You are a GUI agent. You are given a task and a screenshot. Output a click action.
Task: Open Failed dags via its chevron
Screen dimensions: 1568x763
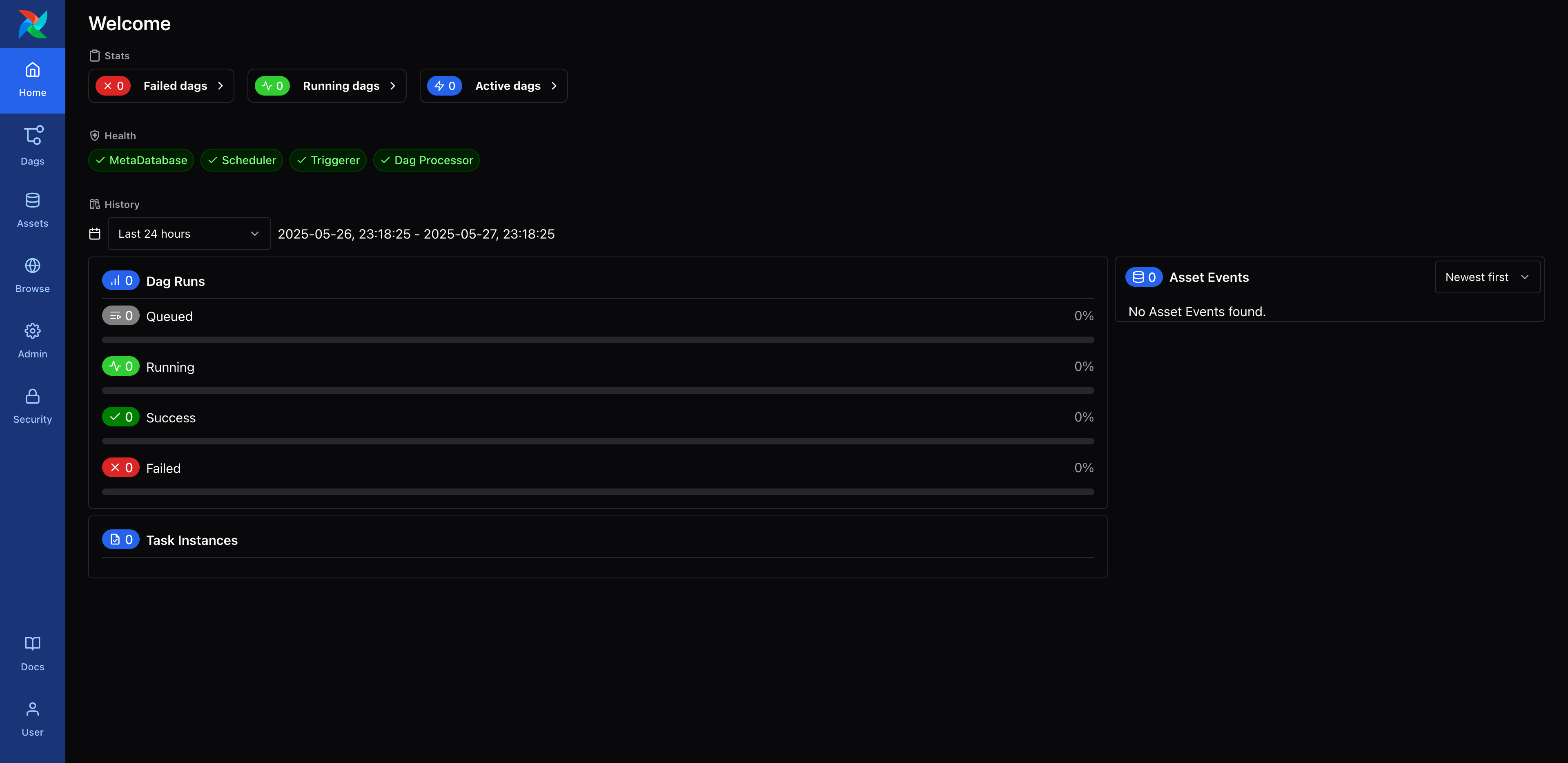pyautogui.click(x=221, y=86)
